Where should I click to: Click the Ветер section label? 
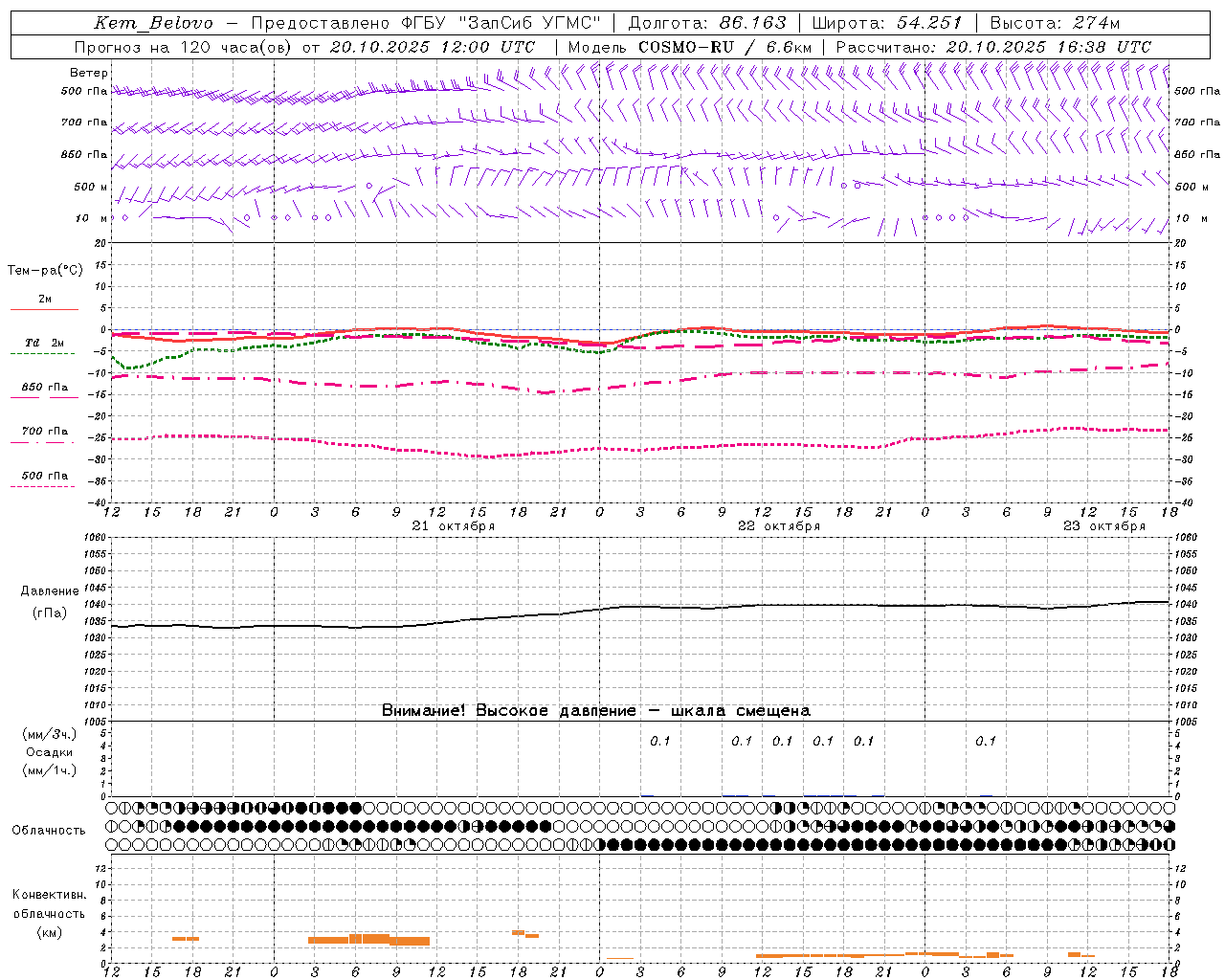pos(89,73)
